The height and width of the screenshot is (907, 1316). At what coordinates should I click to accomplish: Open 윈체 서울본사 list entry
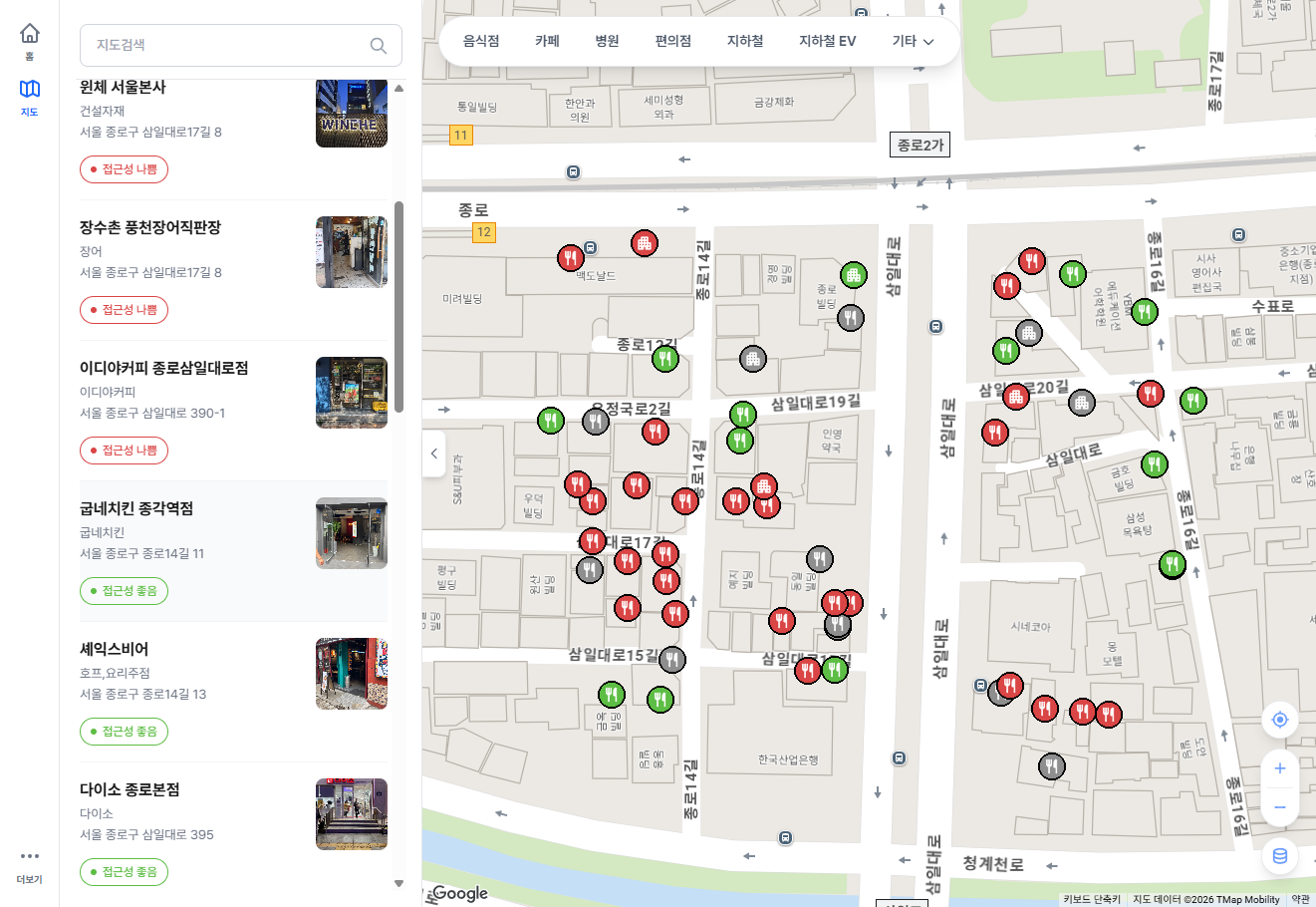point(234,130)
